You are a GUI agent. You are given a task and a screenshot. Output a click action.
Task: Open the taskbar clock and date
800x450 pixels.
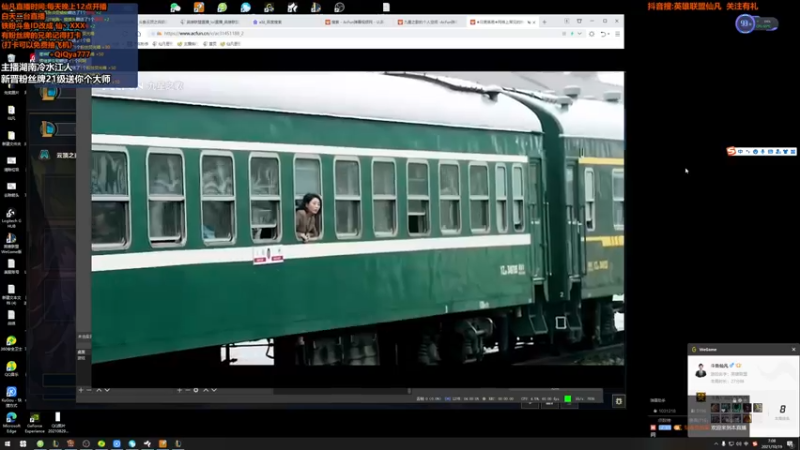(x=771, y=444)
